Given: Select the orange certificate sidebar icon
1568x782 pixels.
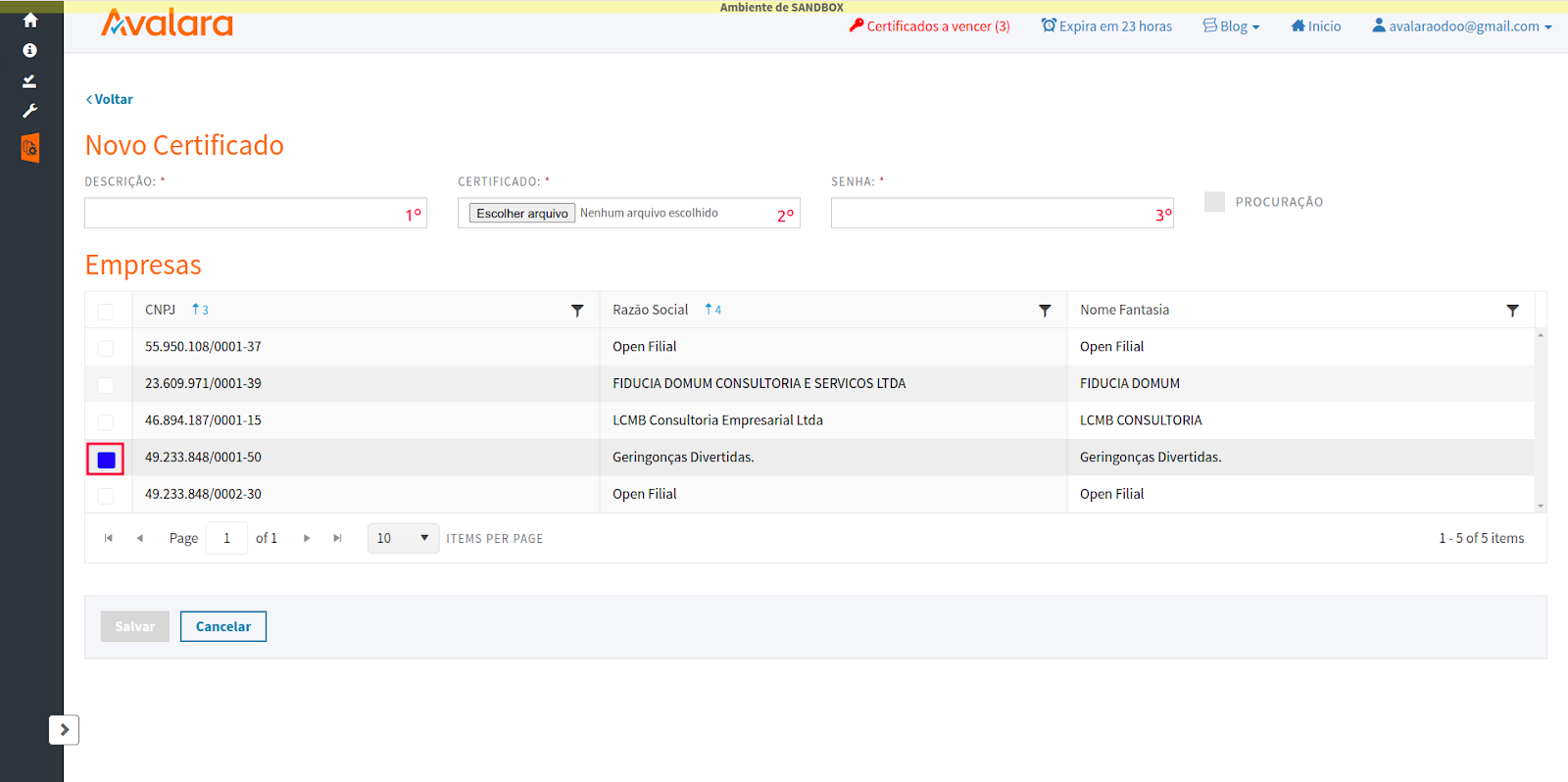Looking at the screenshot, I should 30,148.
